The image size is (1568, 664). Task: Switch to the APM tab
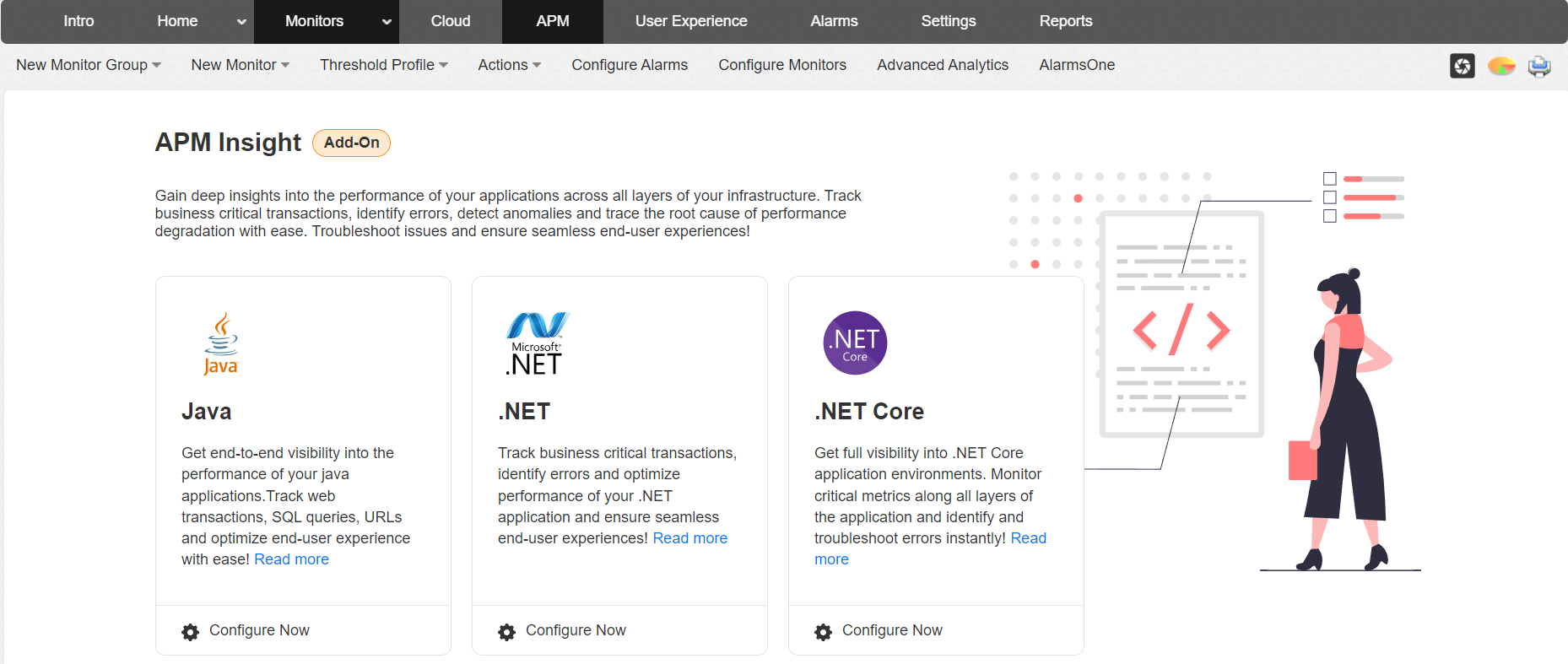(552, 21)
